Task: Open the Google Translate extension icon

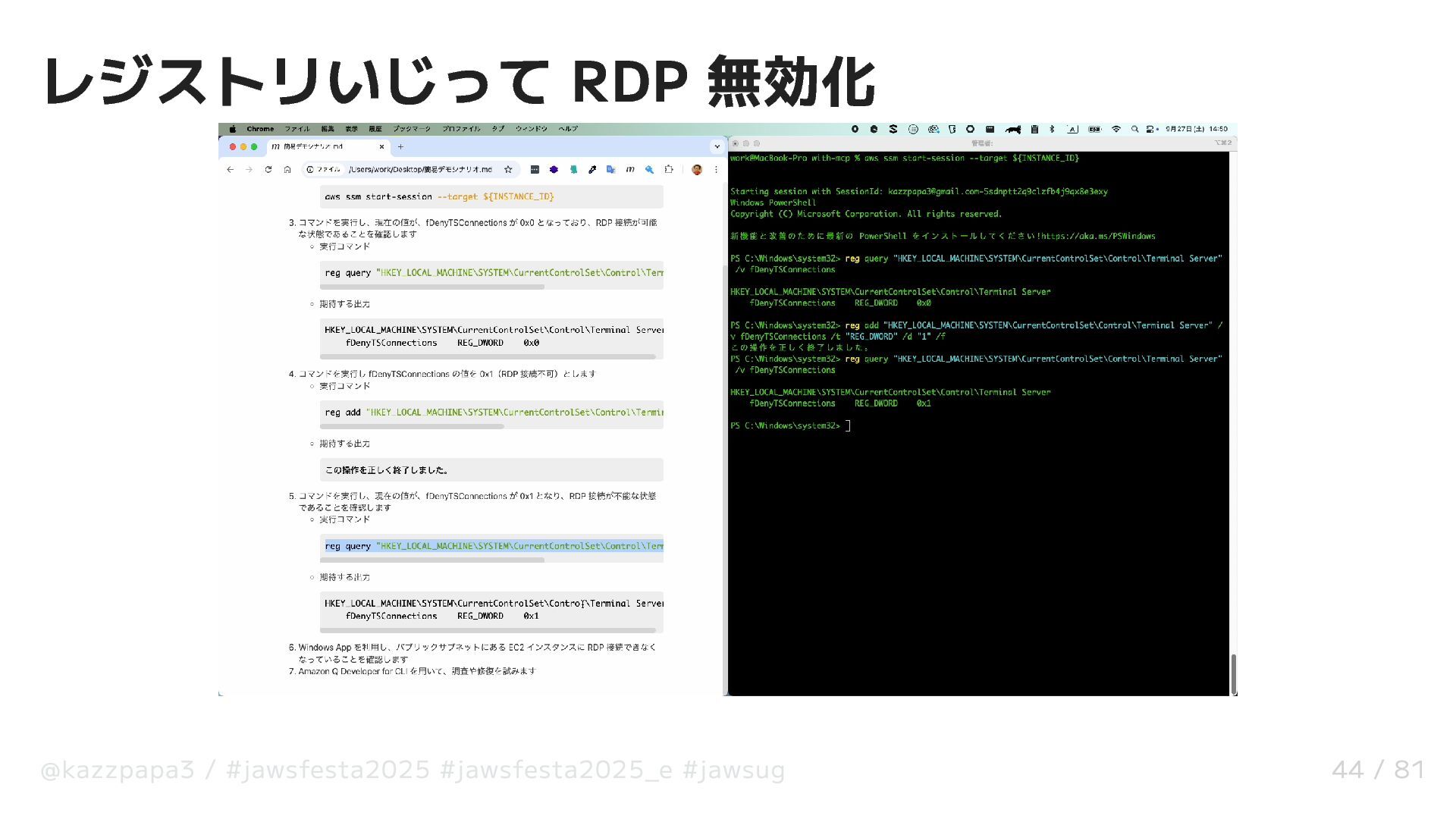Action: 611,170
